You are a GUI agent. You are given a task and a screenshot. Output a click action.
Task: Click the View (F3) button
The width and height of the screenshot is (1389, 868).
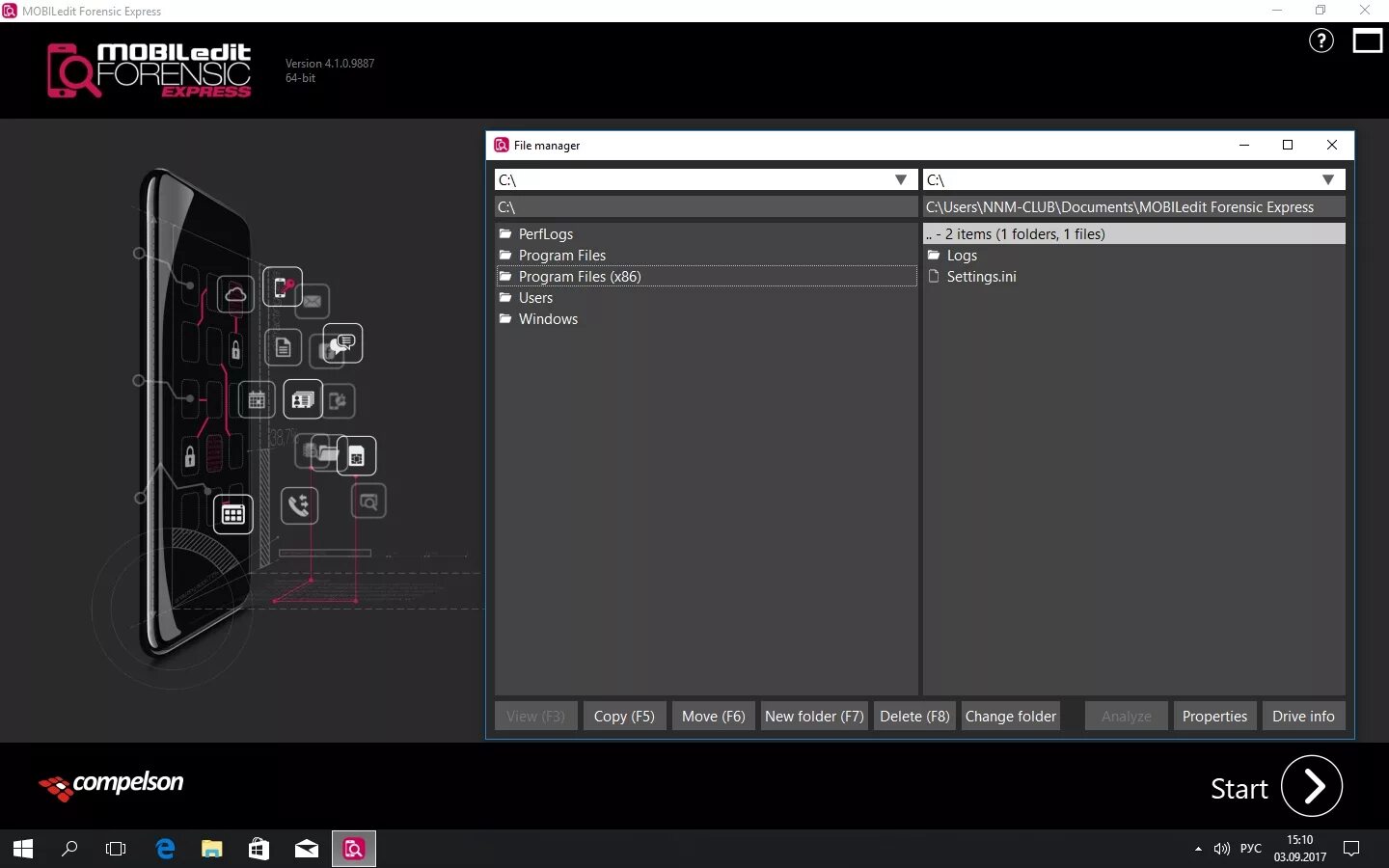pos(536,716)
